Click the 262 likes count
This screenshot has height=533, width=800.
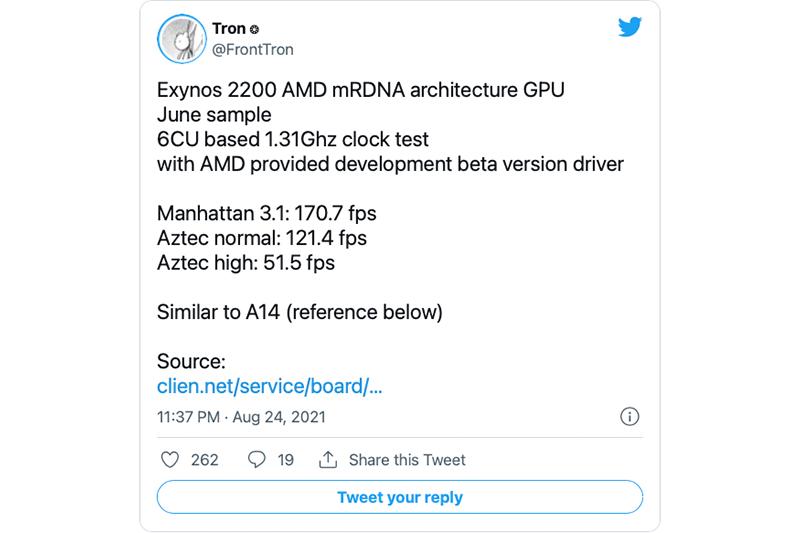pos(204,460)
